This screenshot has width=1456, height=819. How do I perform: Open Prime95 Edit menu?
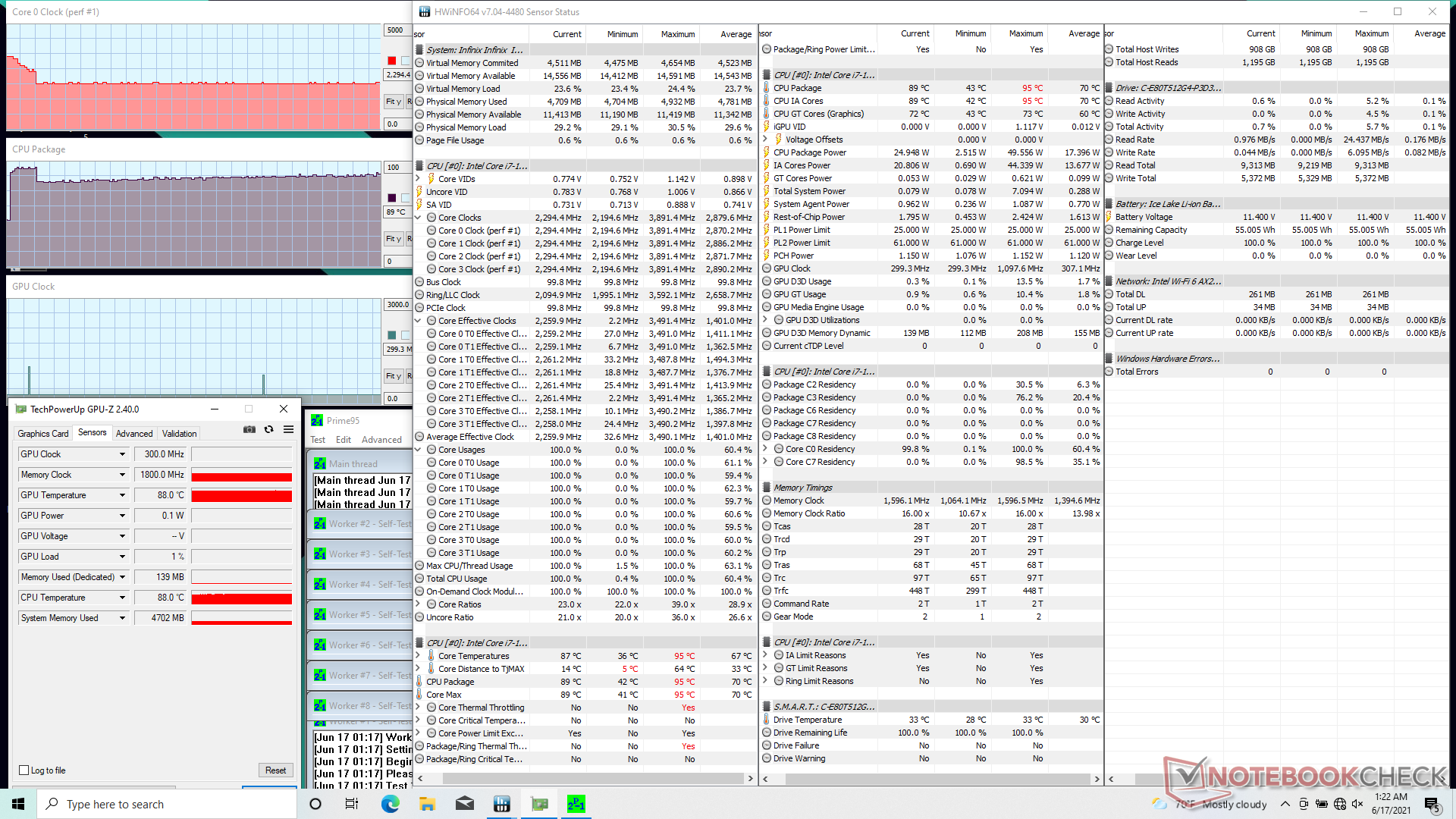[344, 440]
